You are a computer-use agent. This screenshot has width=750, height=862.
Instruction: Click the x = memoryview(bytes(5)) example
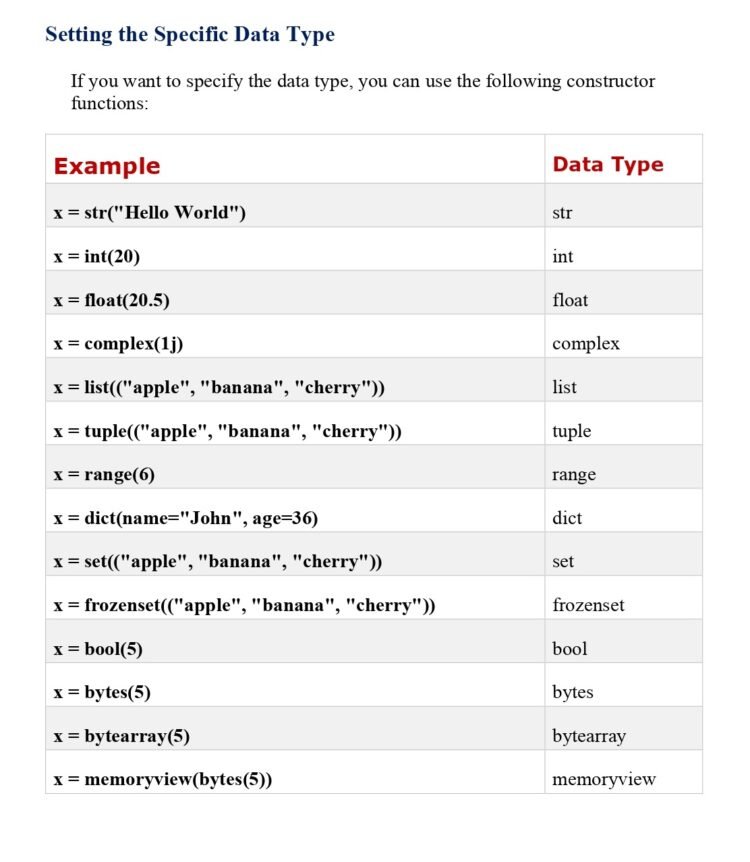163,780
